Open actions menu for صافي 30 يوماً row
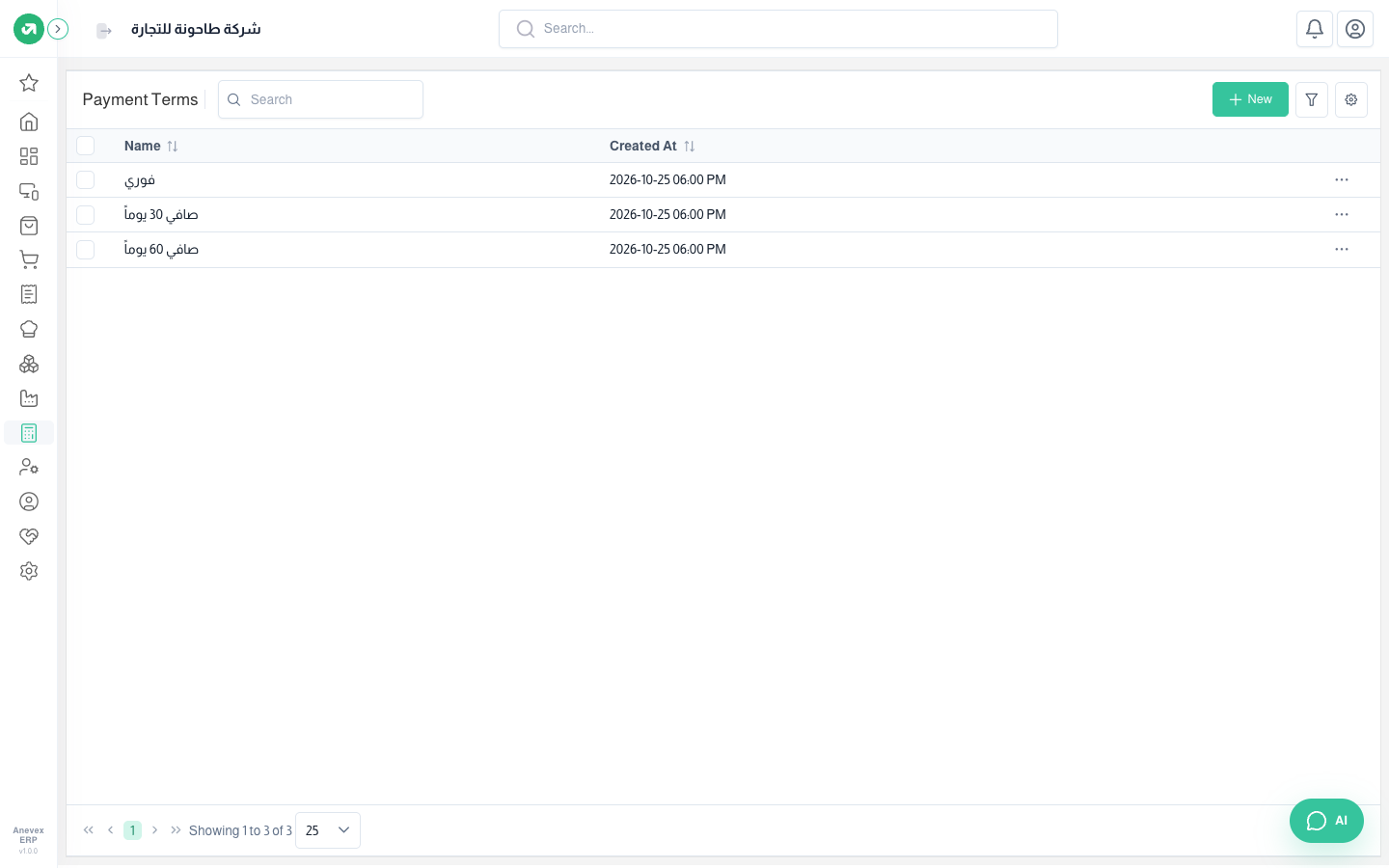Viewport: 1389px width, 868px height. tap(1342, 215)
